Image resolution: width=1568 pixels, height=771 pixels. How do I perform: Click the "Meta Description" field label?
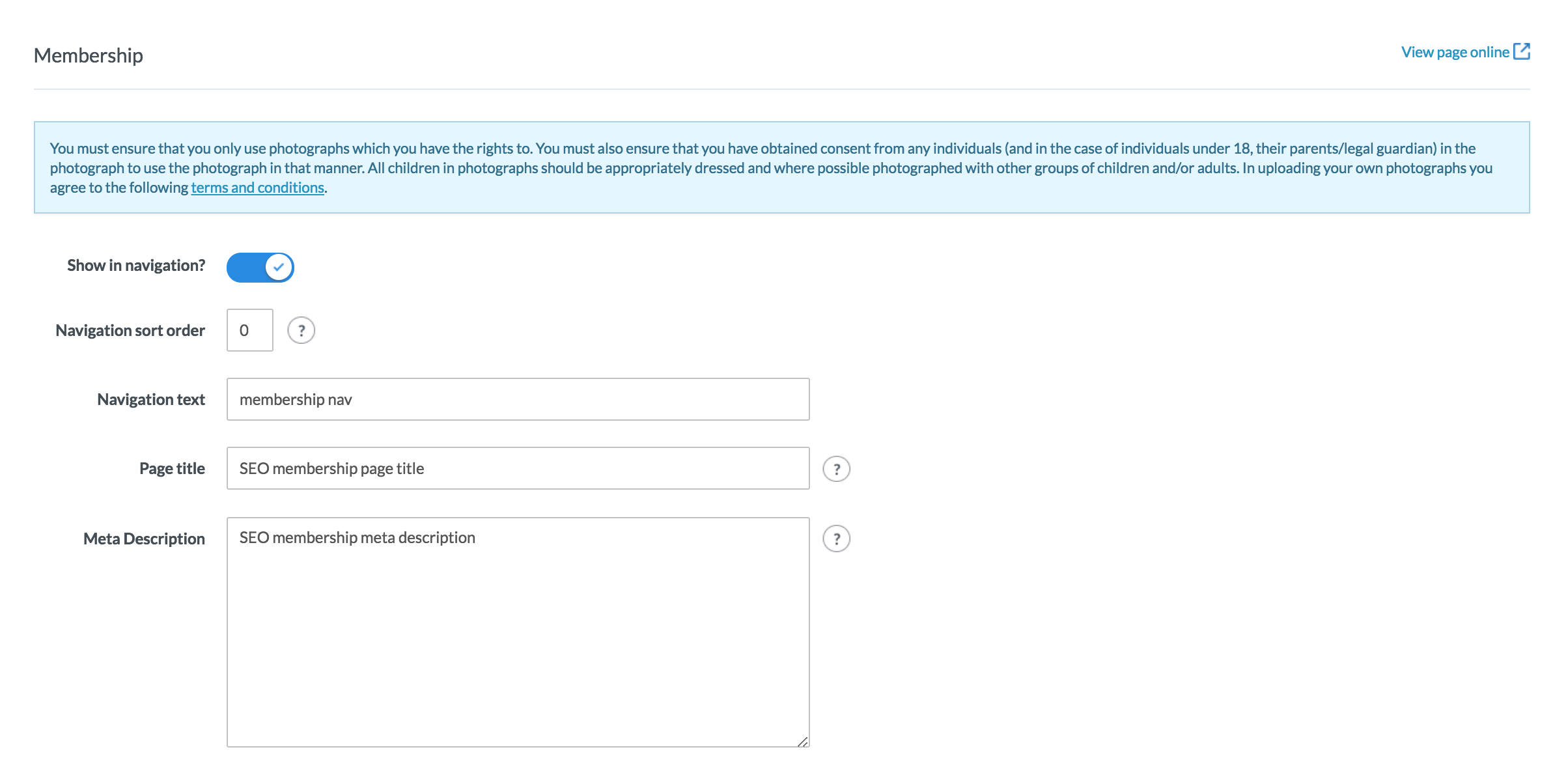[x=144, y=539]
